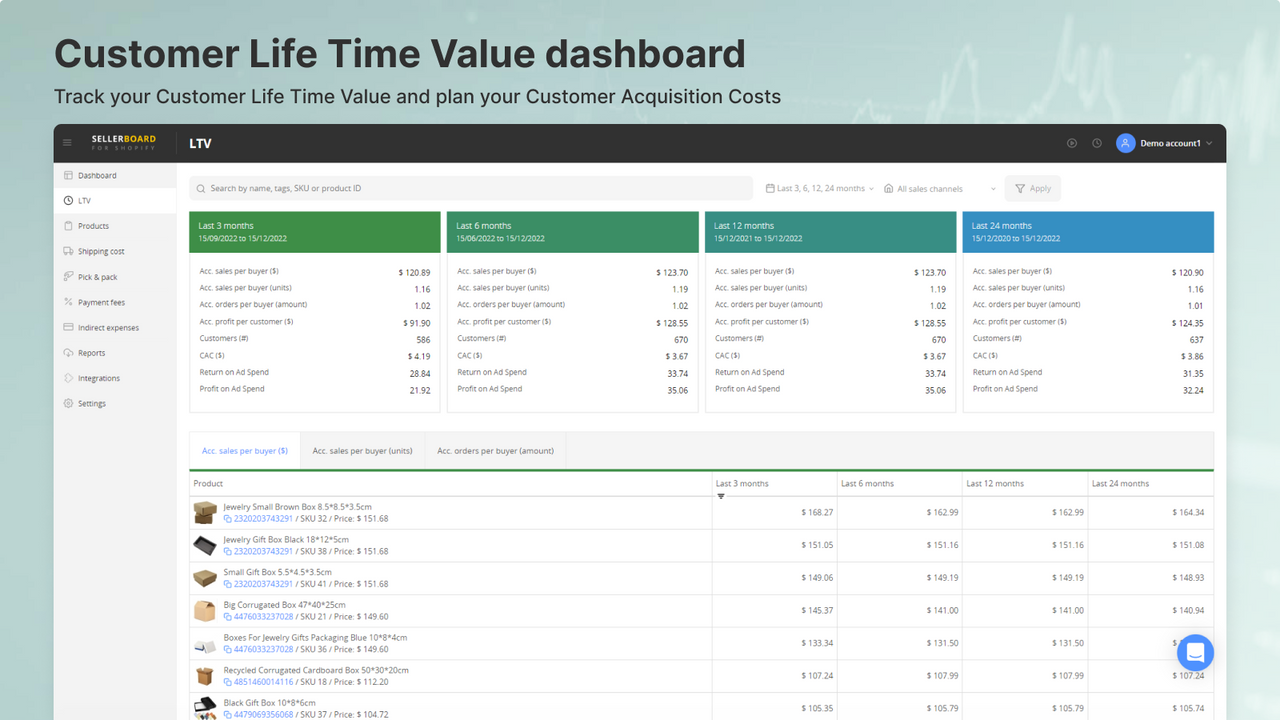Select the Last 24 months card header
Screen dimensions: 1280x720
(1089, 232)
